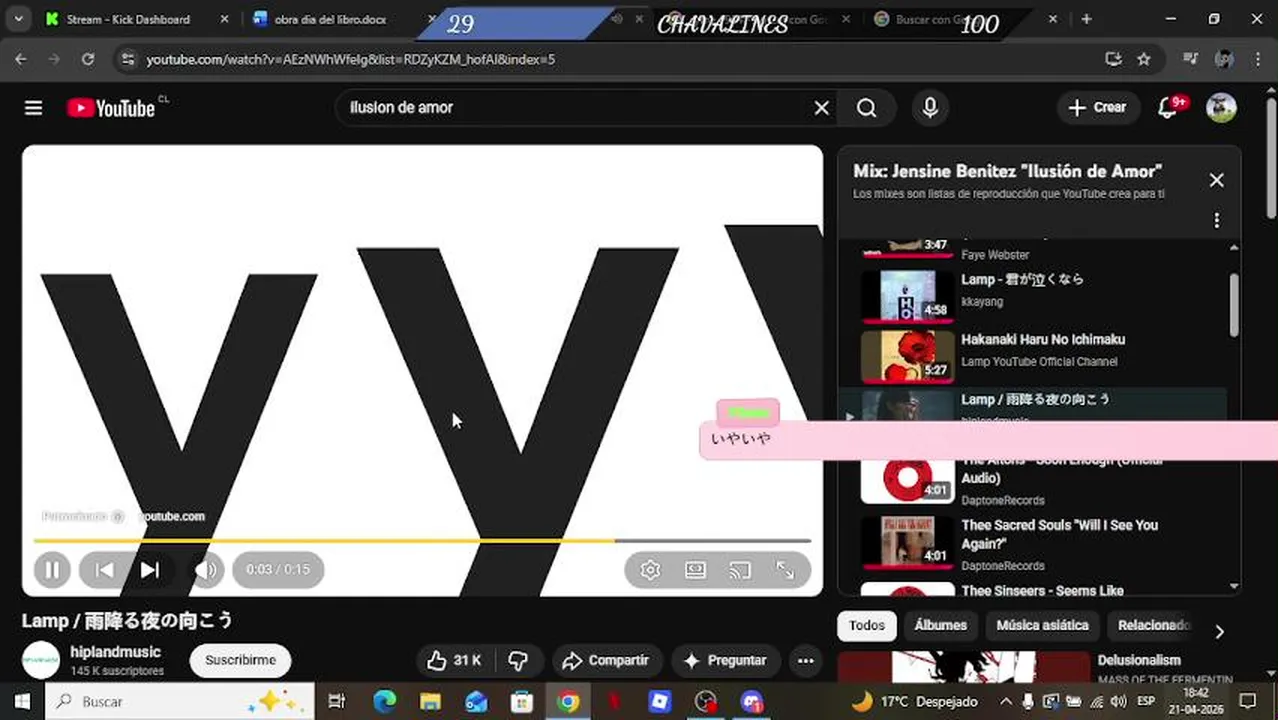
Task: Click the taskbar Buscar box
Action: (x=180, y=701)
